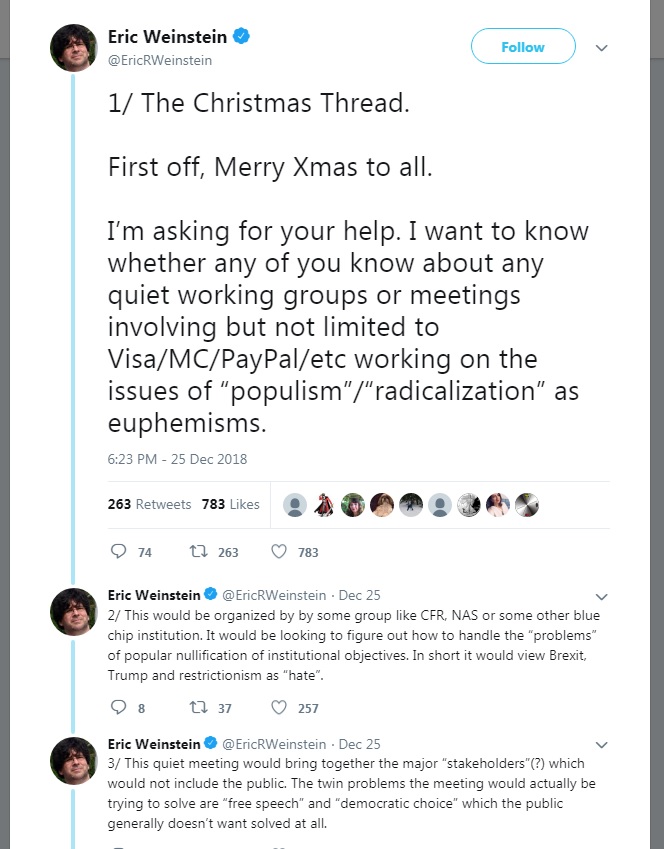The width and height of the screenshot is (664, 849).
Task: Click the last liker avatar thumbnail
Action: pyautogui.click(x=527, y=505)
